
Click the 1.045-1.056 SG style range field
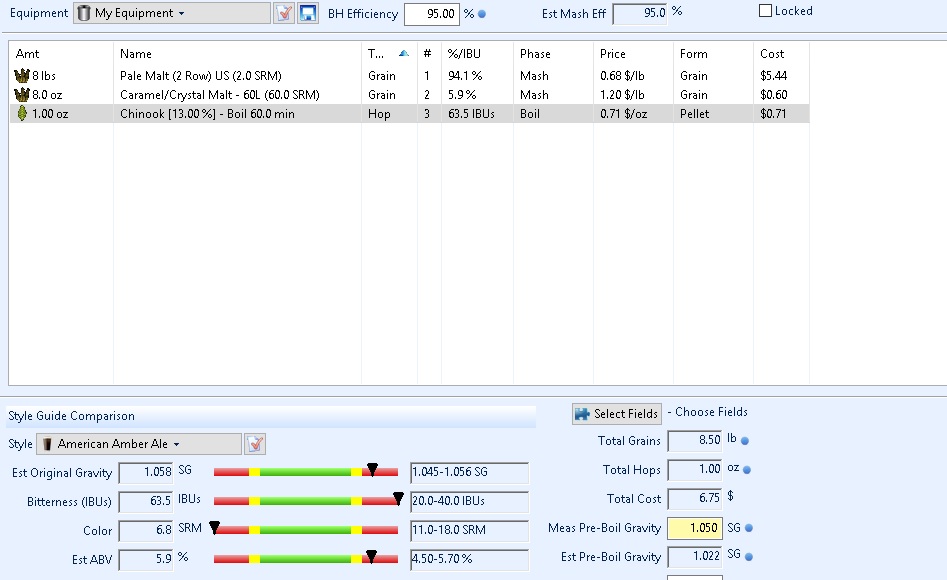469,472
